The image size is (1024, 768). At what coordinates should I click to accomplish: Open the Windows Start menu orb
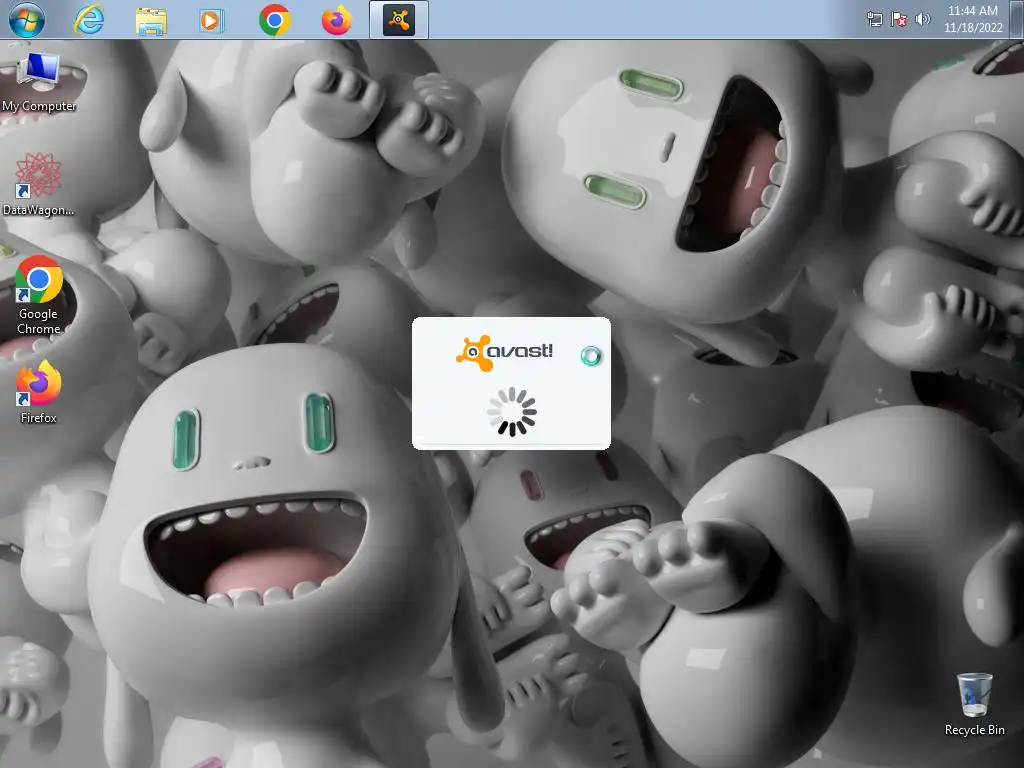27,20
